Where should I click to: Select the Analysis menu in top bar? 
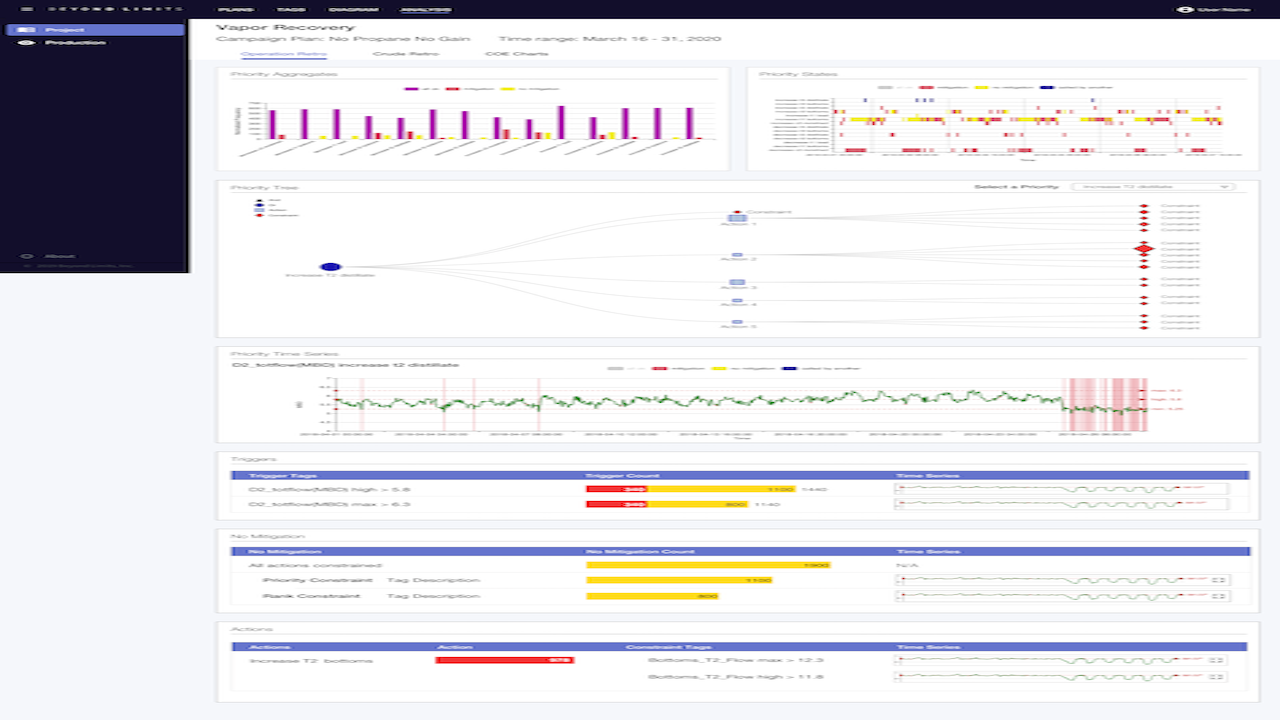click(x=425, y=9)
